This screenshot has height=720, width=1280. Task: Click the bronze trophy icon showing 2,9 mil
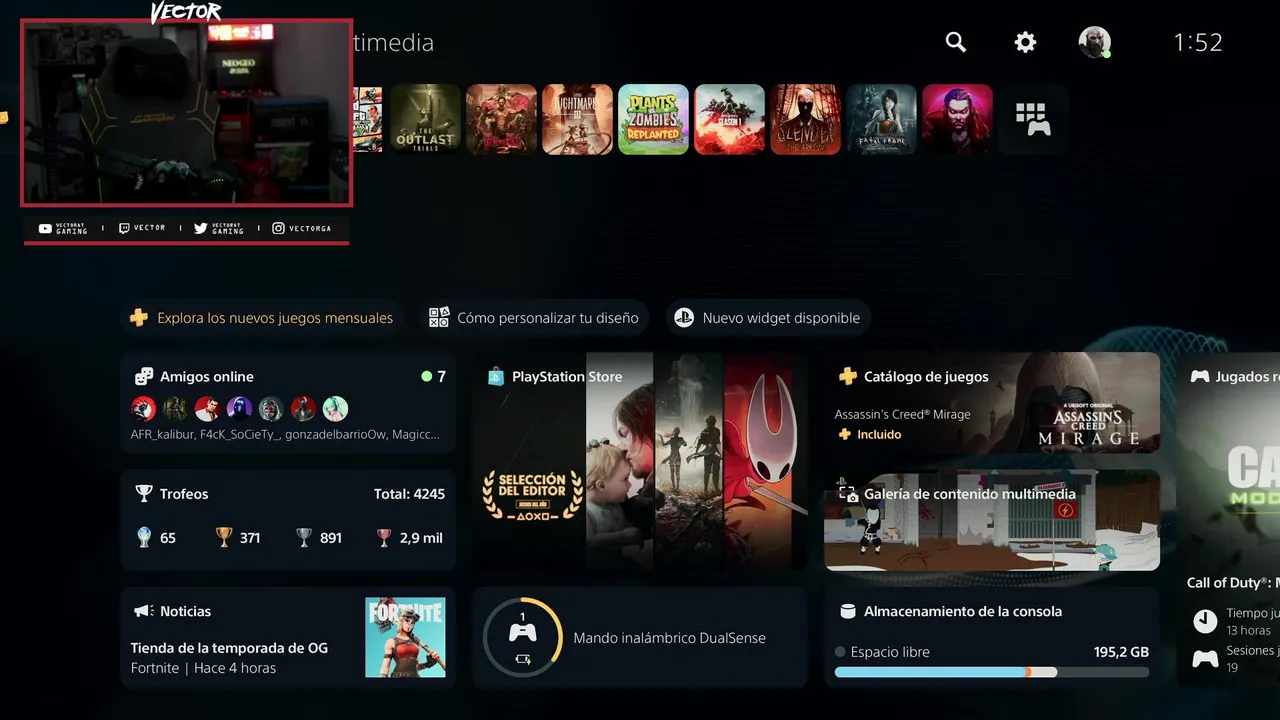pyautogui.click(x=384, y=538)
